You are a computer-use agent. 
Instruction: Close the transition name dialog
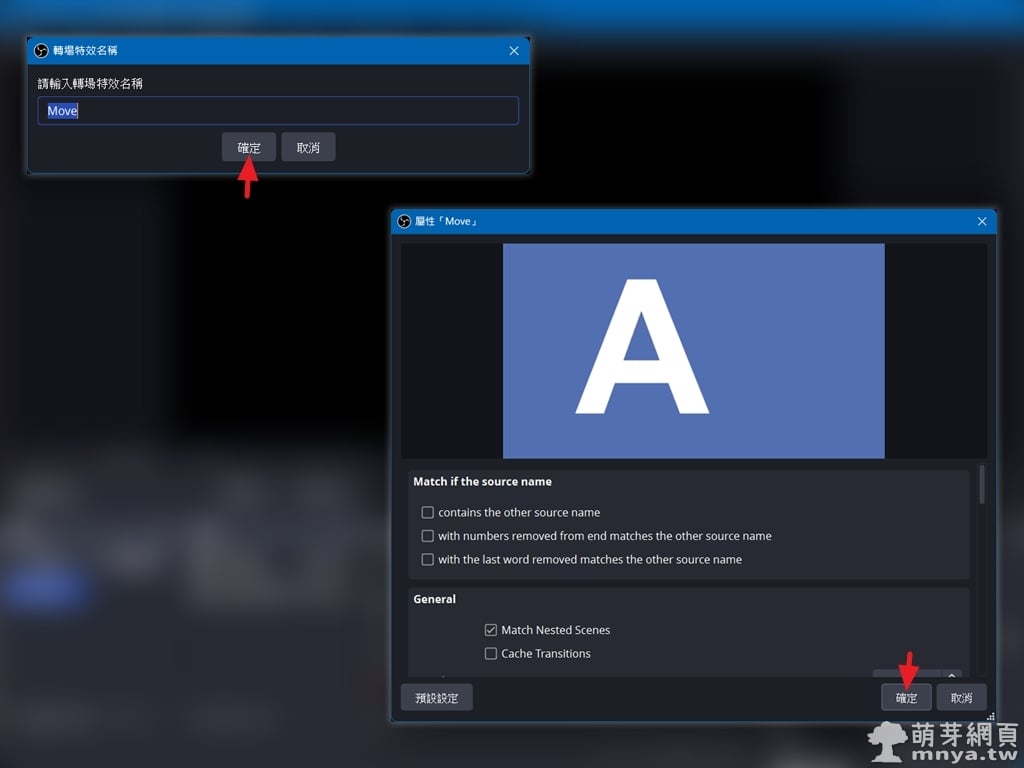[514, 51]
